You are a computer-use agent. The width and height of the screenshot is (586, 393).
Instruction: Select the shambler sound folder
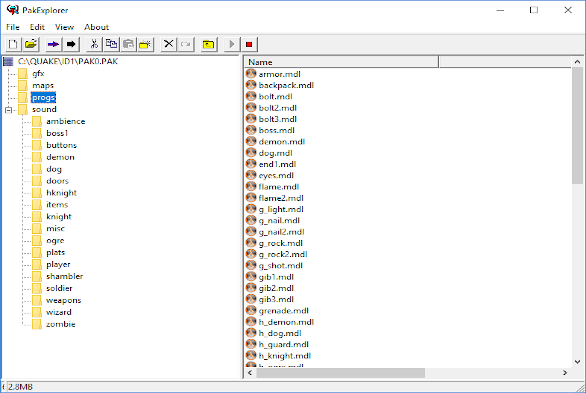point(65,276)
